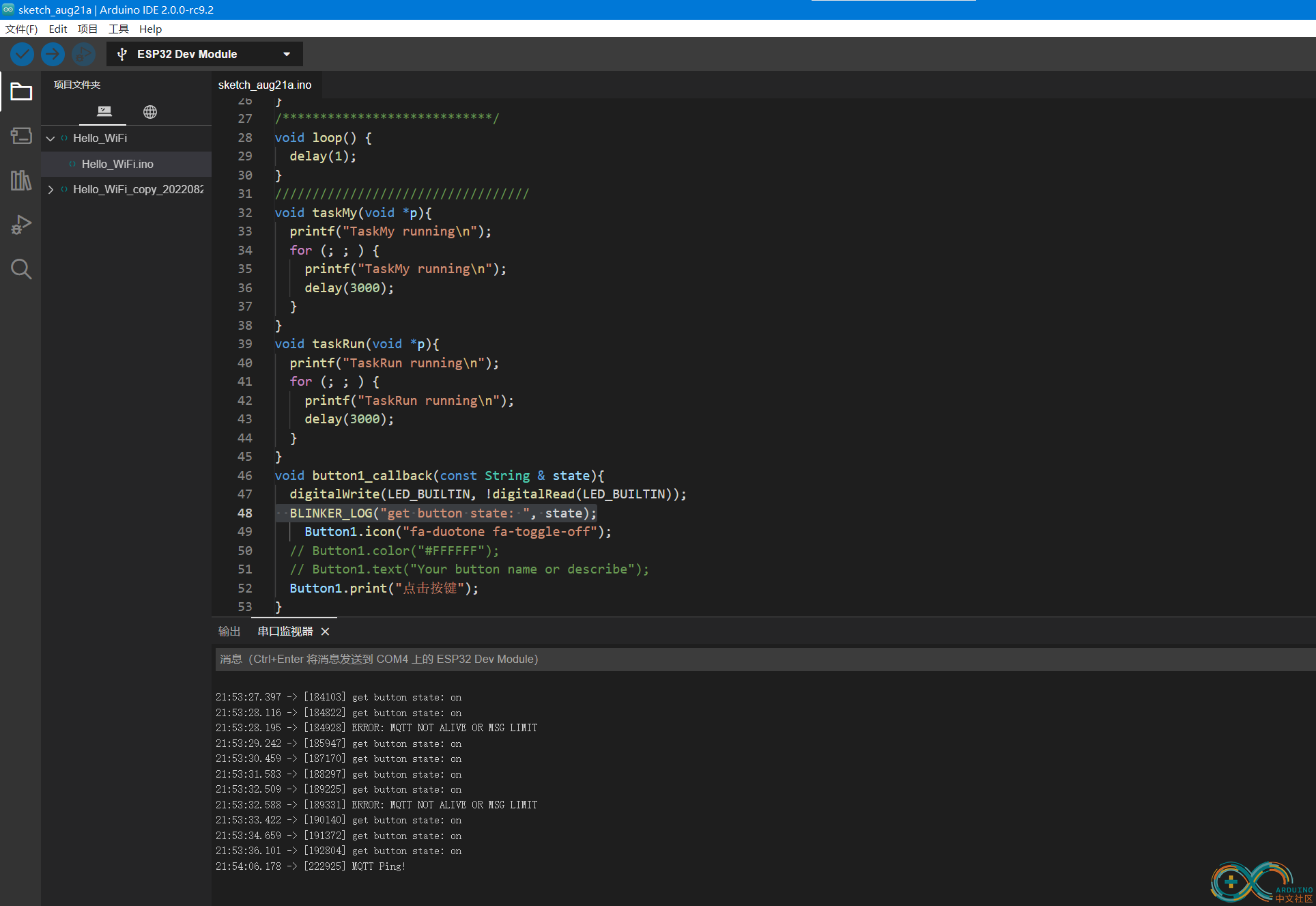
Task: Select the 串口监视器 serial monitor tab
Action: click(285, 632)
